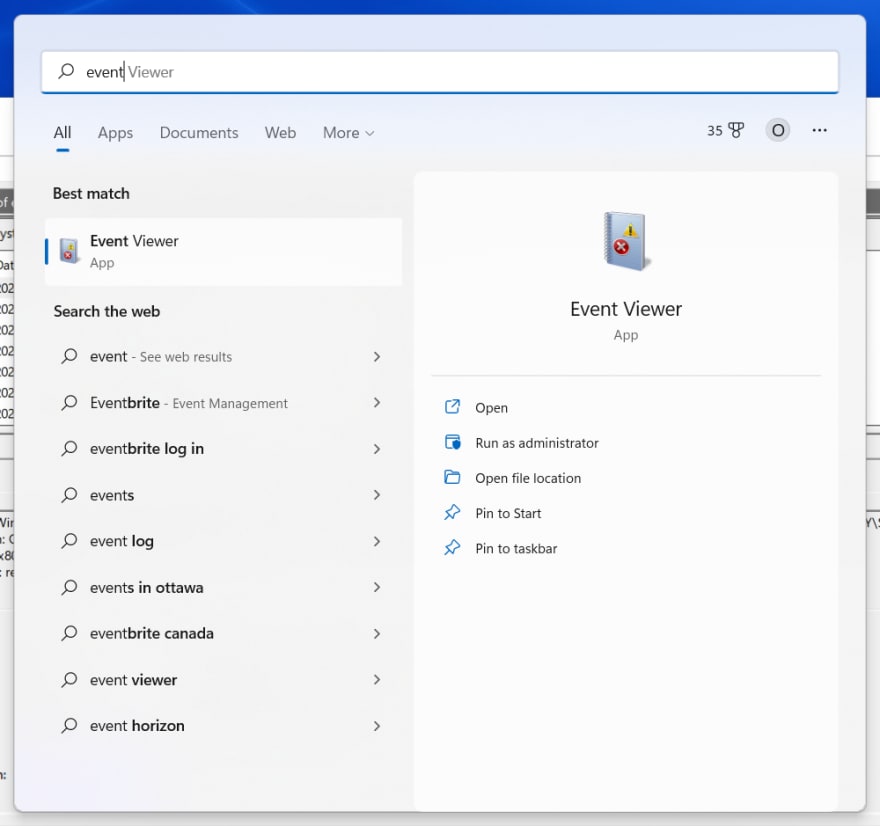The width and height of the screenshot is (880, 826).
Task: Click magnifier icon beside 'event horizon'
Action: coord(69,726)
